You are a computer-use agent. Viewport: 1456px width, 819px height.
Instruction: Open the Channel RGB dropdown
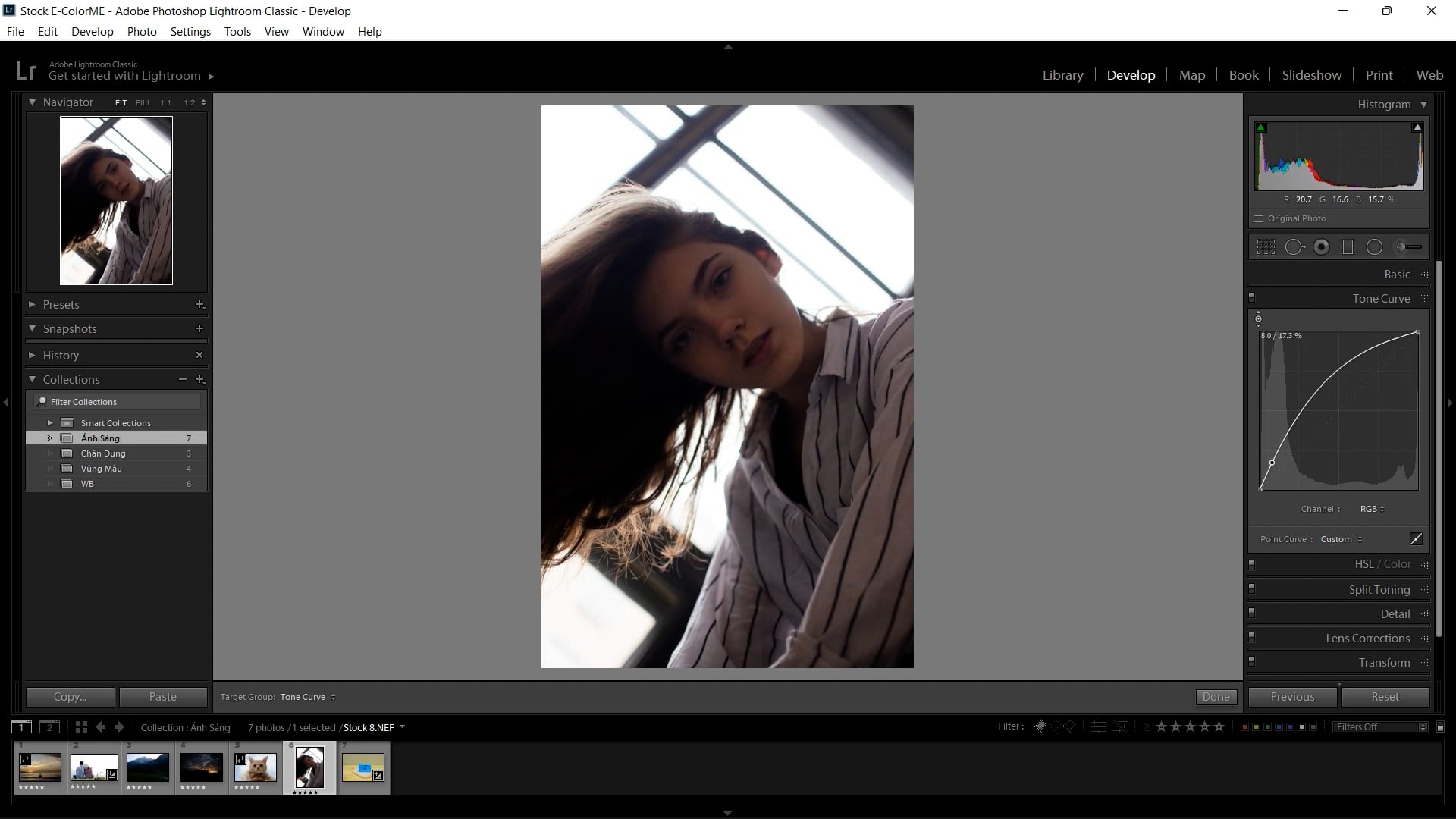coord(1372,509)
